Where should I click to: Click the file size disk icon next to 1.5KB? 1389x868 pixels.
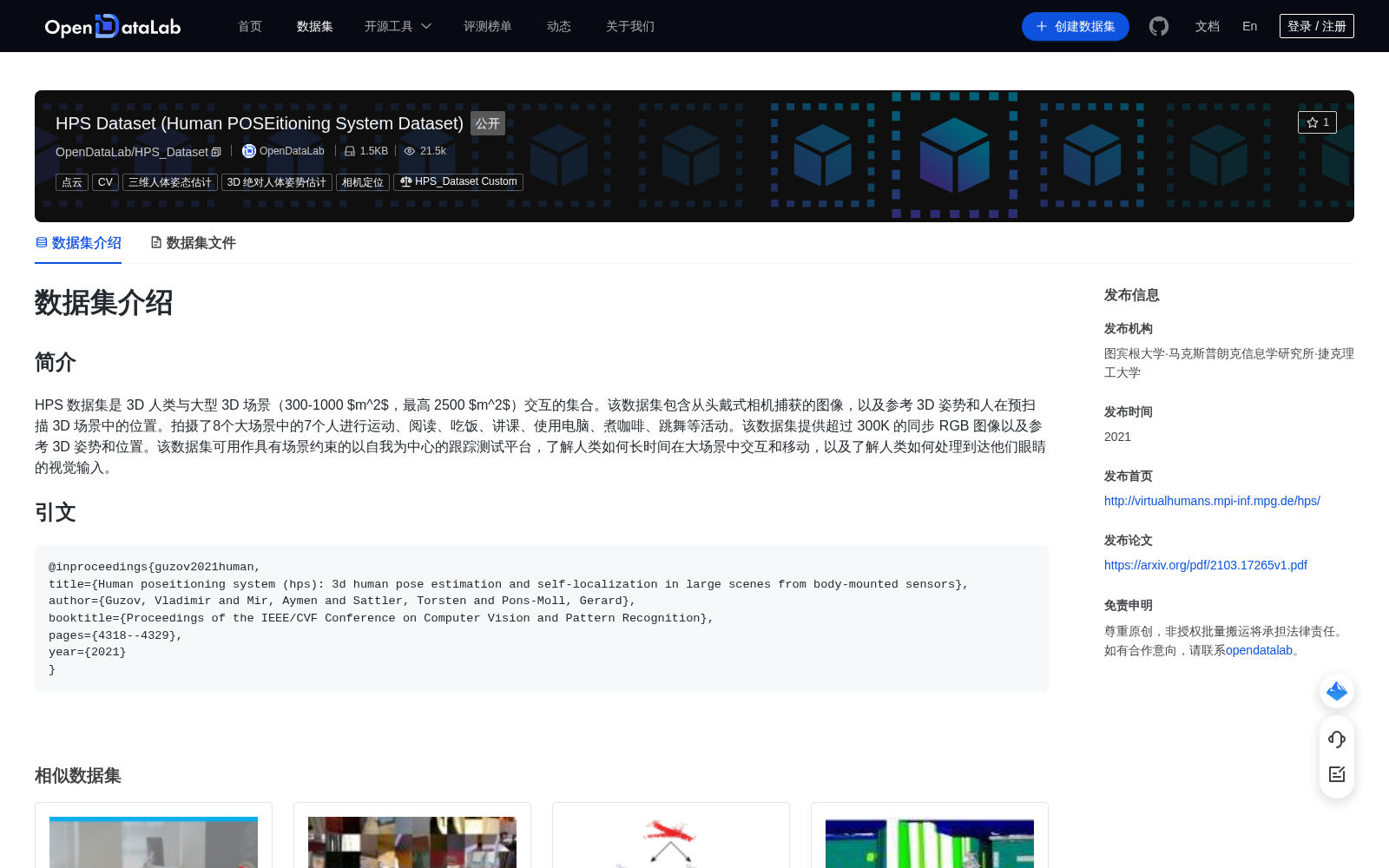click(350, 151)
